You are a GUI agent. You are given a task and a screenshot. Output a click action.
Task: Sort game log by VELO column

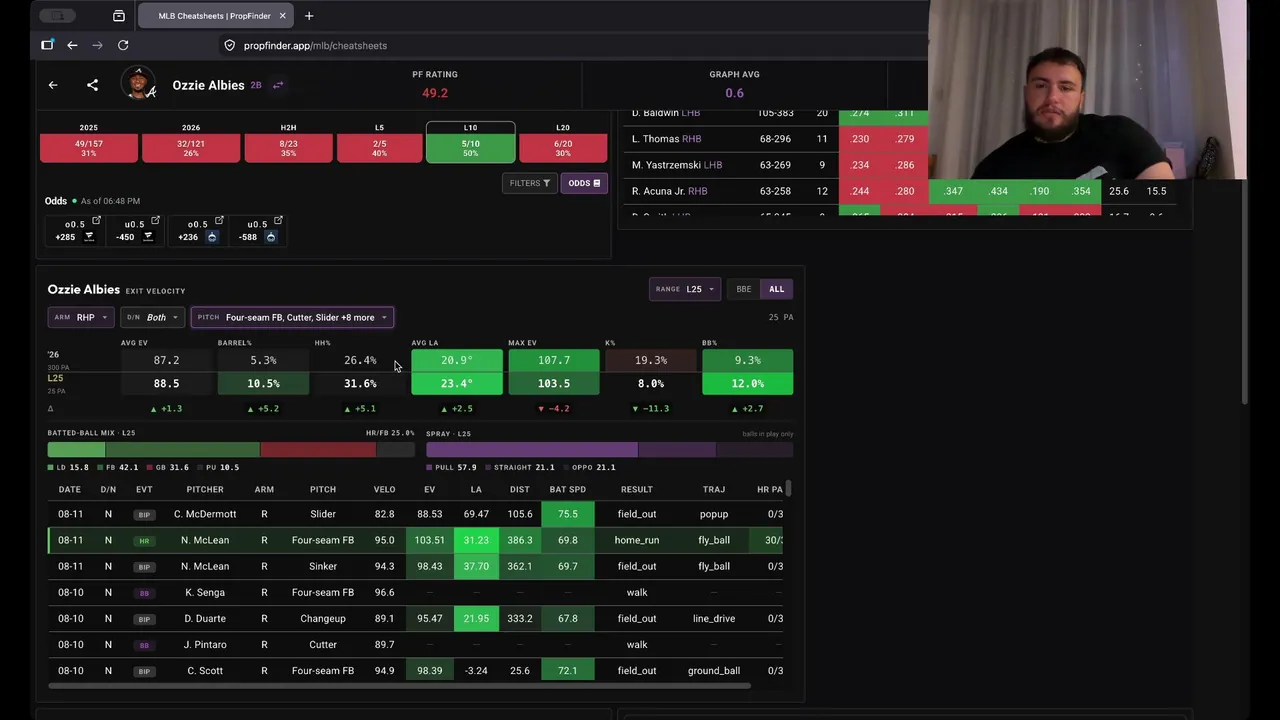click(x=385, y=489)
